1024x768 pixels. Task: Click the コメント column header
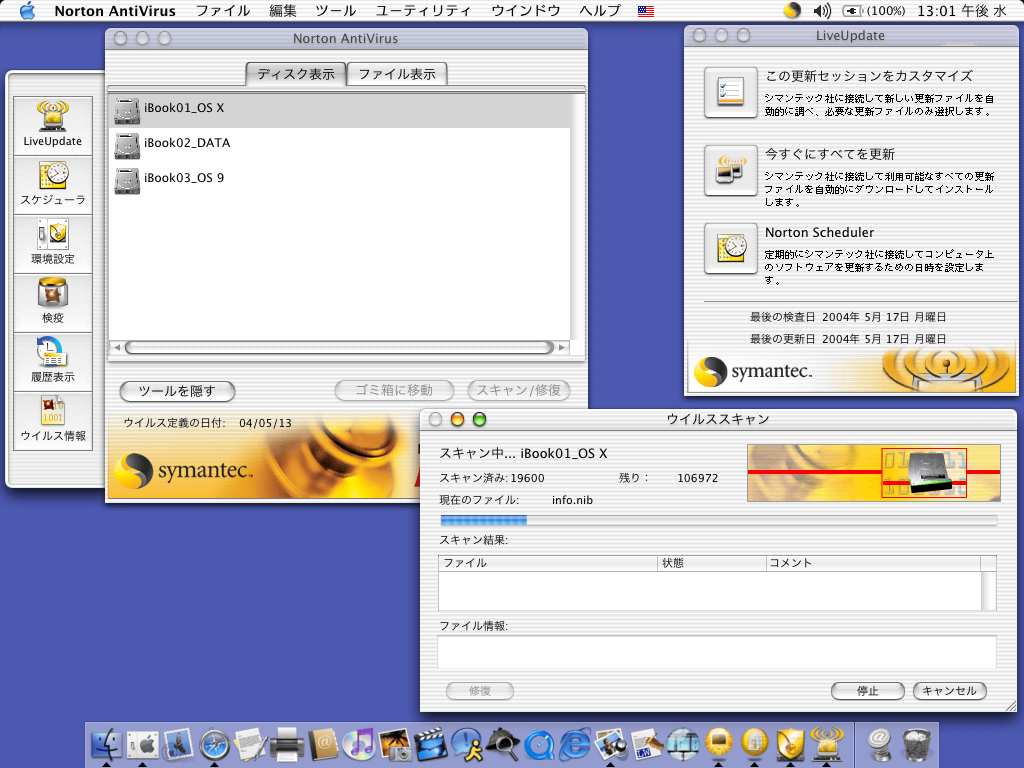pyautogui.click(x=873, y=563)
